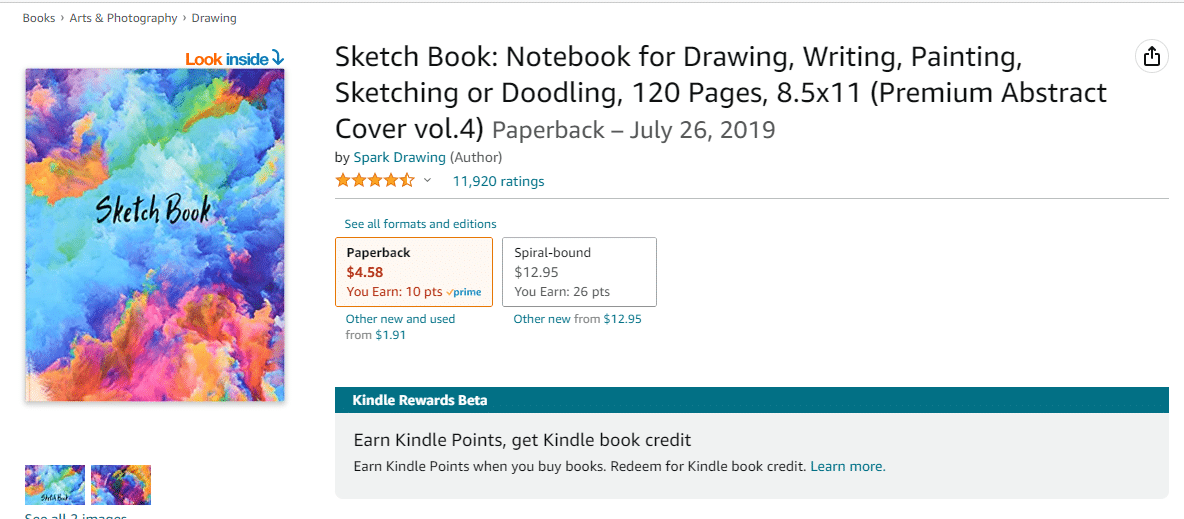This screenshot has height=519, width=1184.
Task: Open the 11,920 ratings link
Action: pyautogui.click(x=498, y=181)
